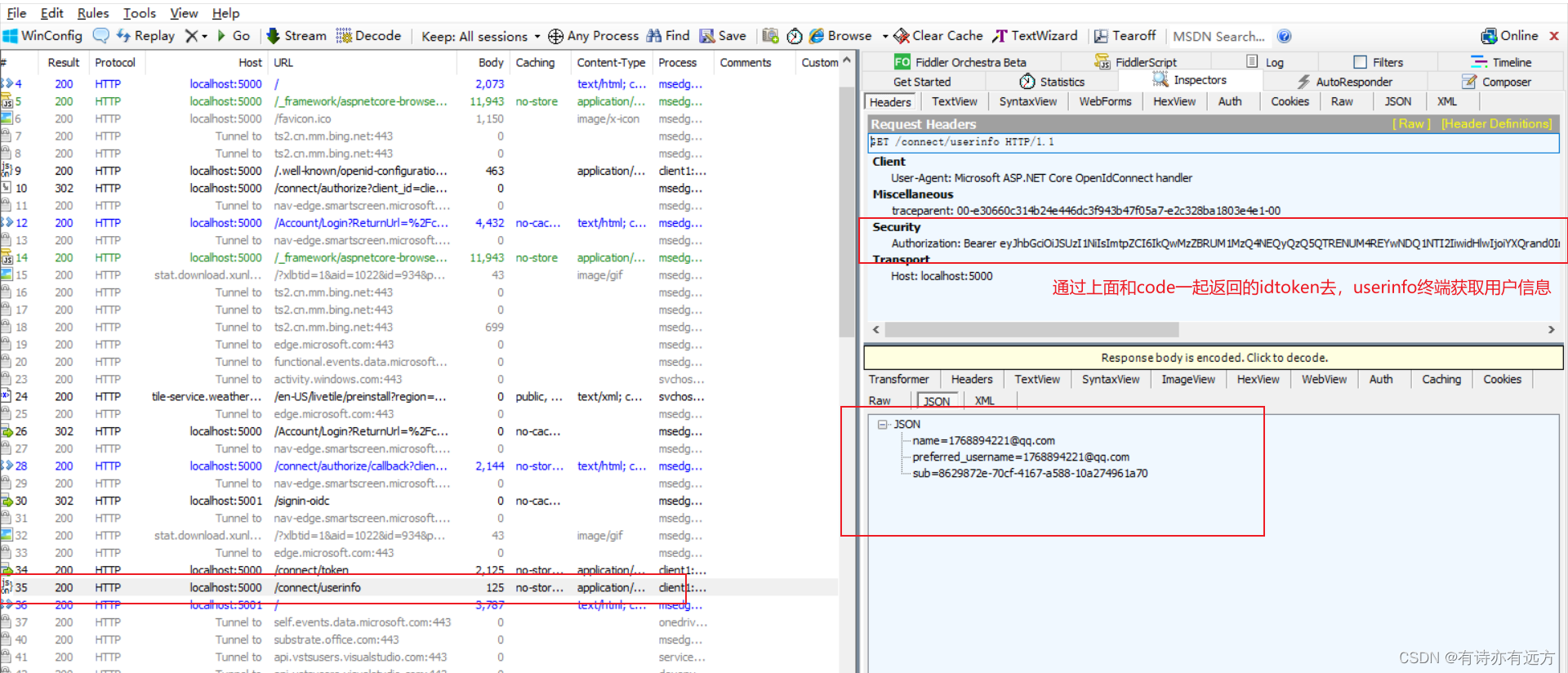Open the Browse dropdown arrow
1568x673 pixels.
point(884,36)
